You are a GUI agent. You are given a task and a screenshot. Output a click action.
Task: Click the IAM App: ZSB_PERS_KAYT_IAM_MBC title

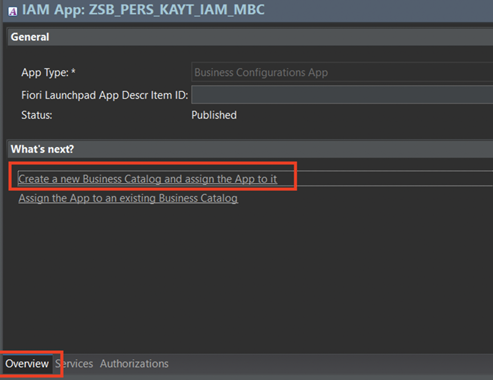(x=143, y=10)
